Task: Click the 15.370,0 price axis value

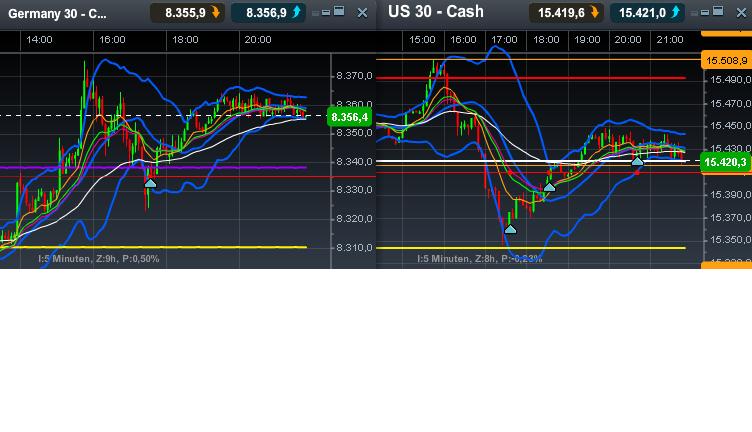Action: pyautogui.click(x=730, y=218)
